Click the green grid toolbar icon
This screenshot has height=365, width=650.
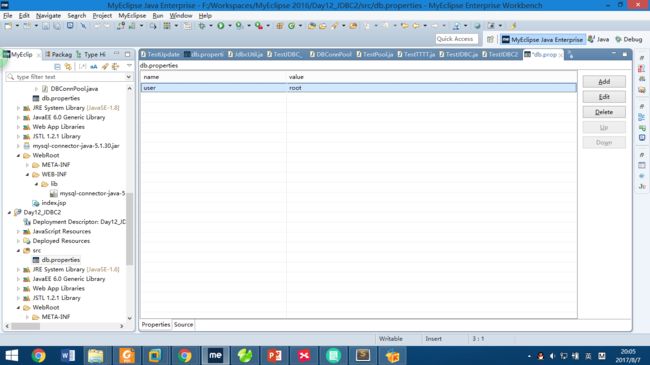click(167, 26)
